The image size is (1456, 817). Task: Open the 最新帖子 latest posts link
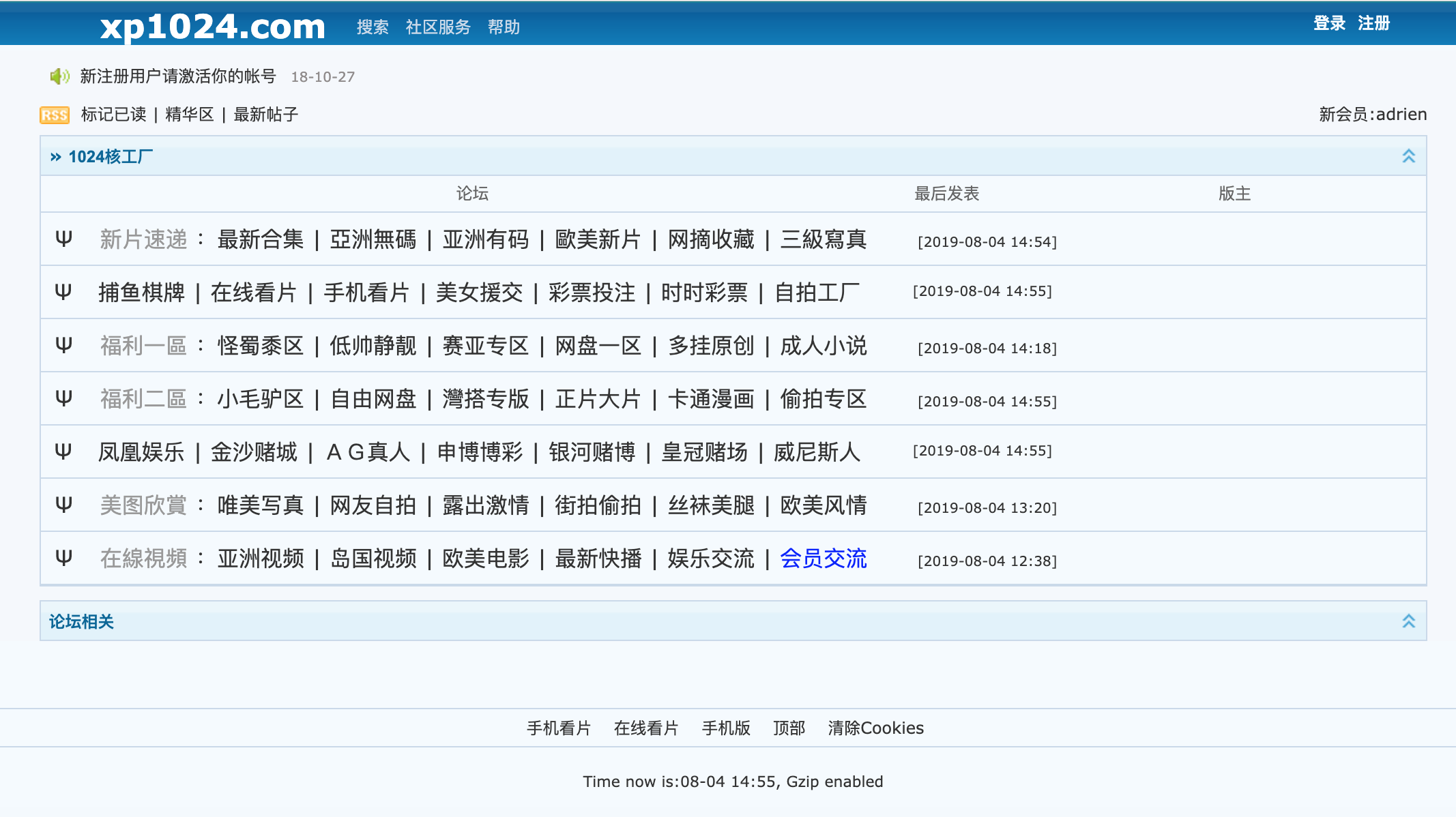pos(265,115)
